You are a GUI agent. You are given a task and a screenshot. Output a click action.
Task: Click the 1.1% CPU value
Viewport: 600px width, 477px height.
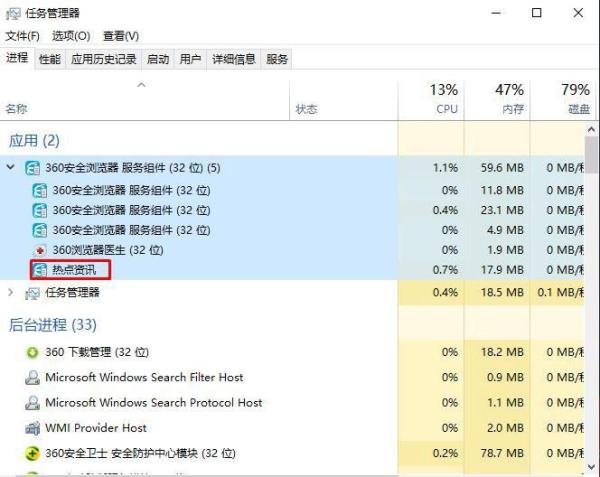[x=445, y=168]
